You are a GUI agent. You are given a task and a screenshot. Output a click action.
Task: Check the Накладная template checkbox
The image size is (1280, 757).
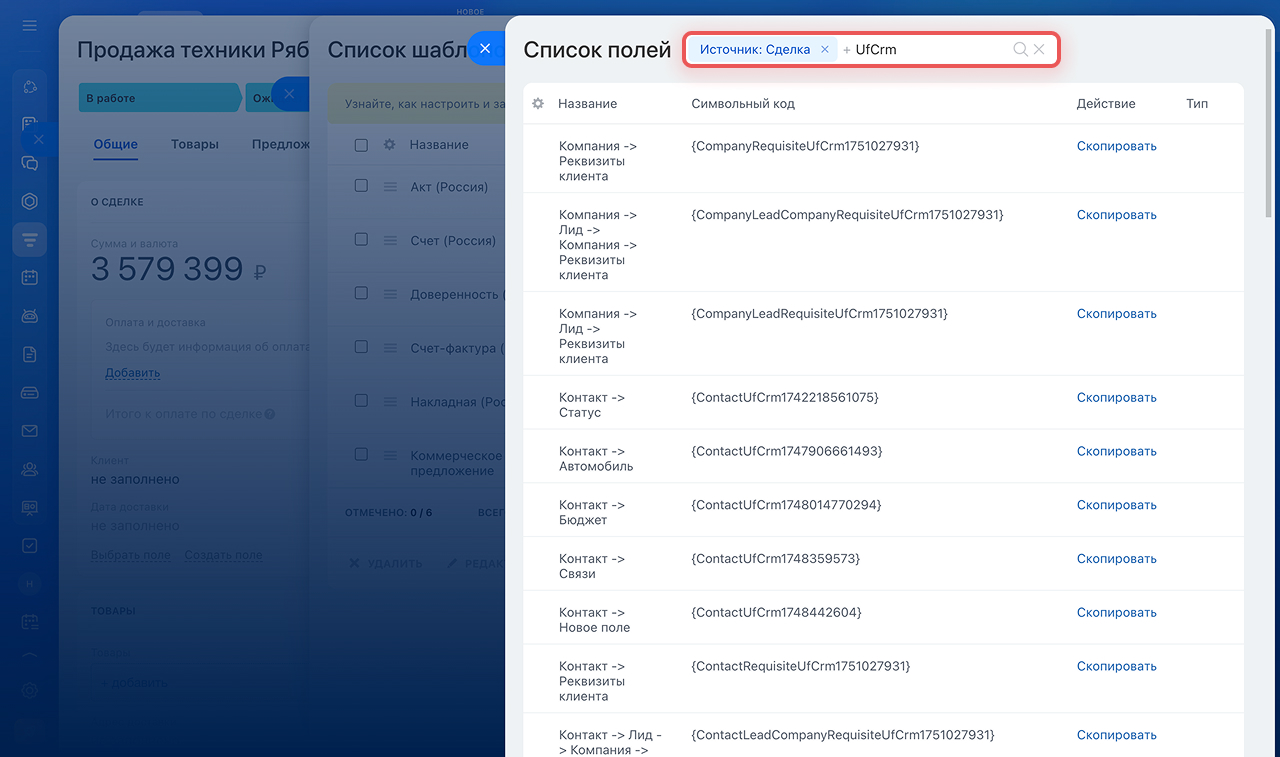(x=361, y=401)
